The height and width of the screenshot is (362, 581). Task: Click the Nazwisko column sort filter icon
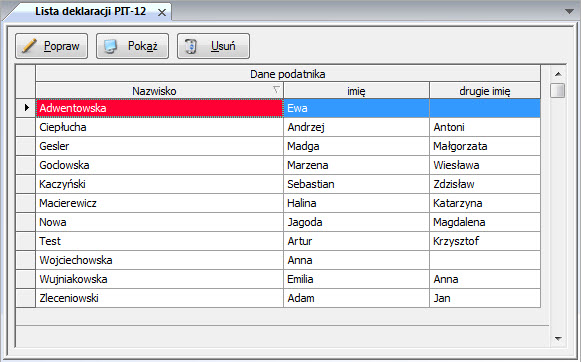(x=276, y=89)
